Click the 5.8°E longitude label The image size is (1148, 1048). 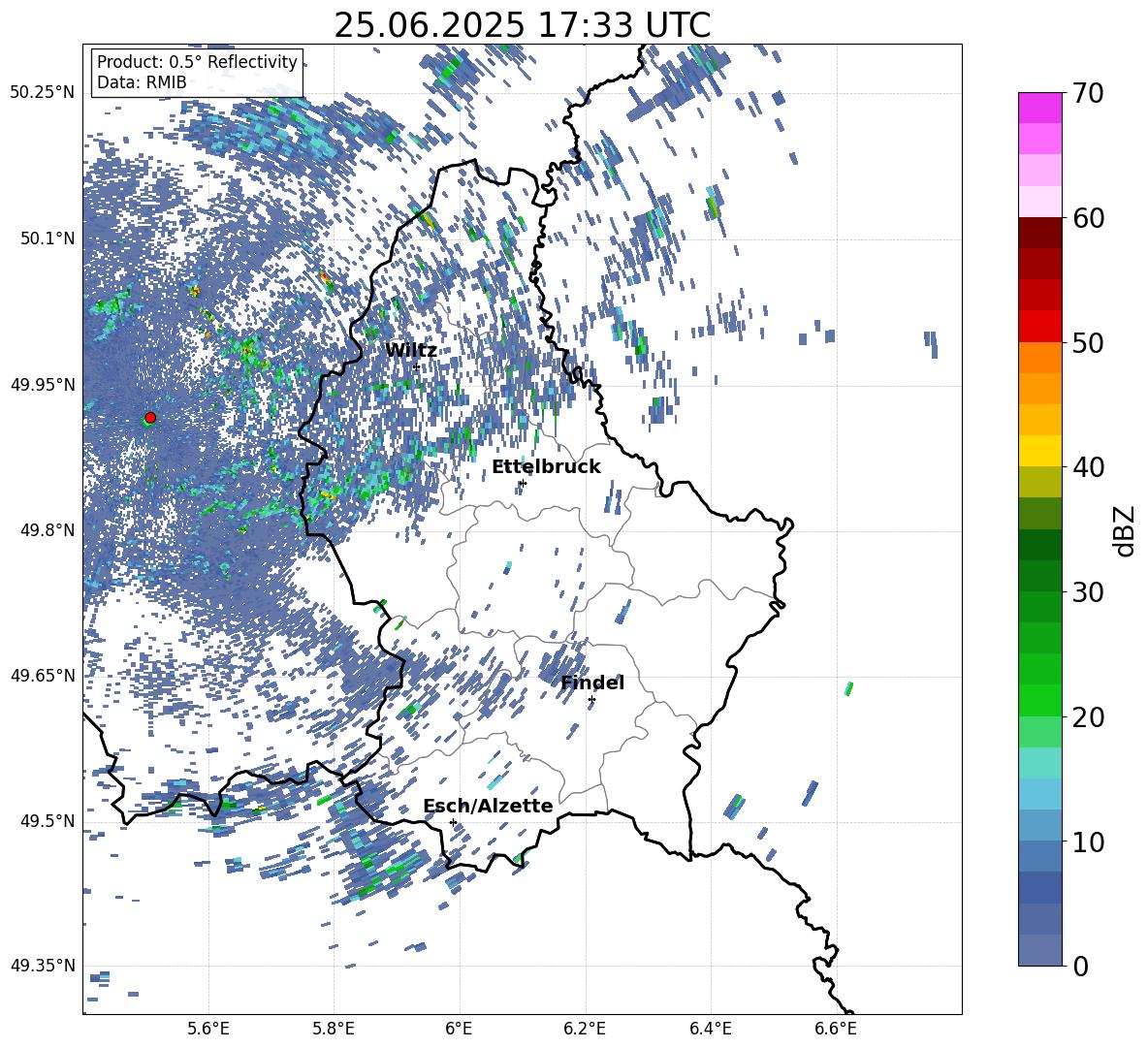334,1029
